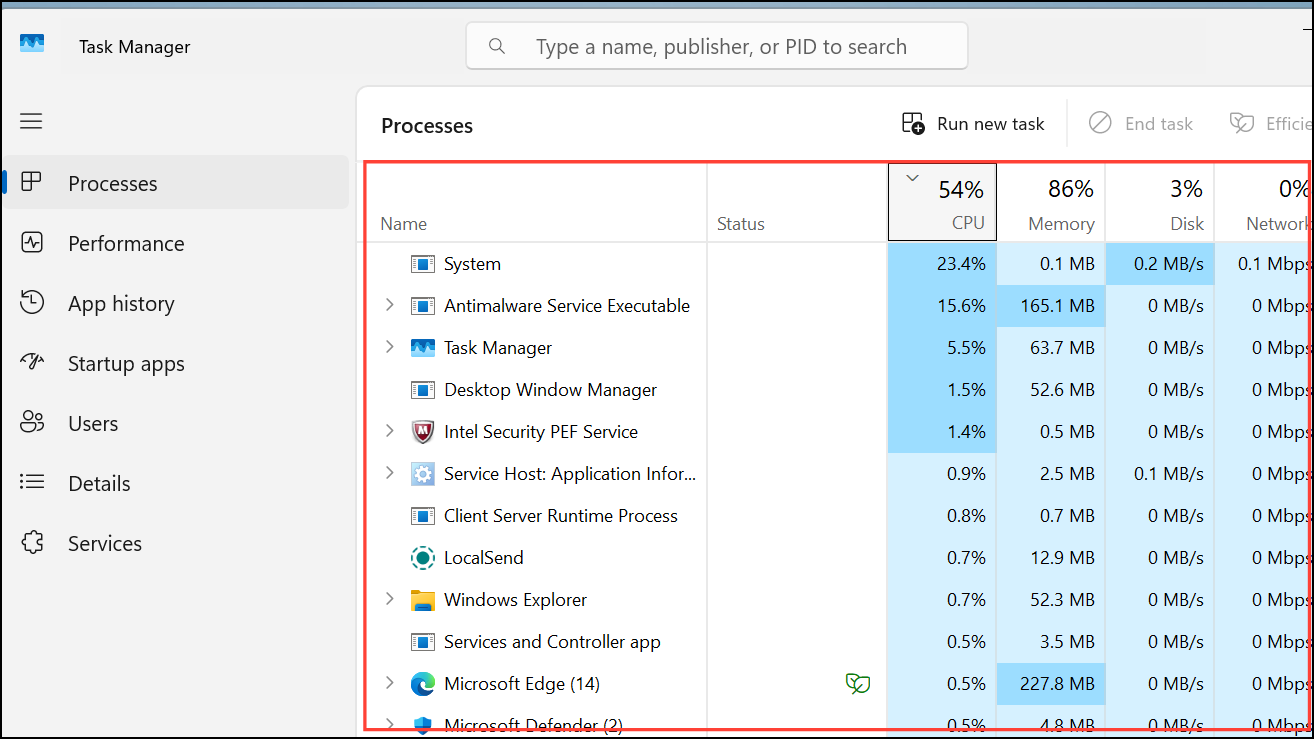
Task: Click the search magnifier icon
Action: coord(496,46)
